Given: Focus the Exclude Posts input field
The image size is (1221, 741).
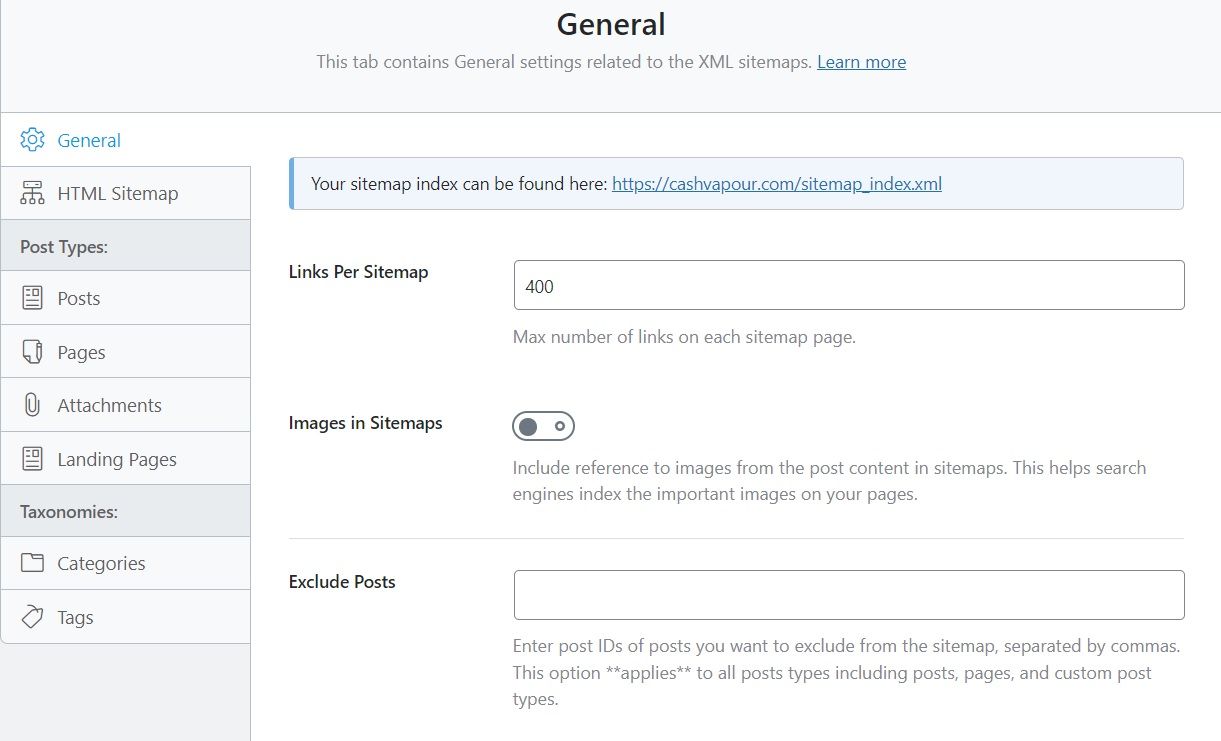Looking at the screenshot, I should coord(848,595).
